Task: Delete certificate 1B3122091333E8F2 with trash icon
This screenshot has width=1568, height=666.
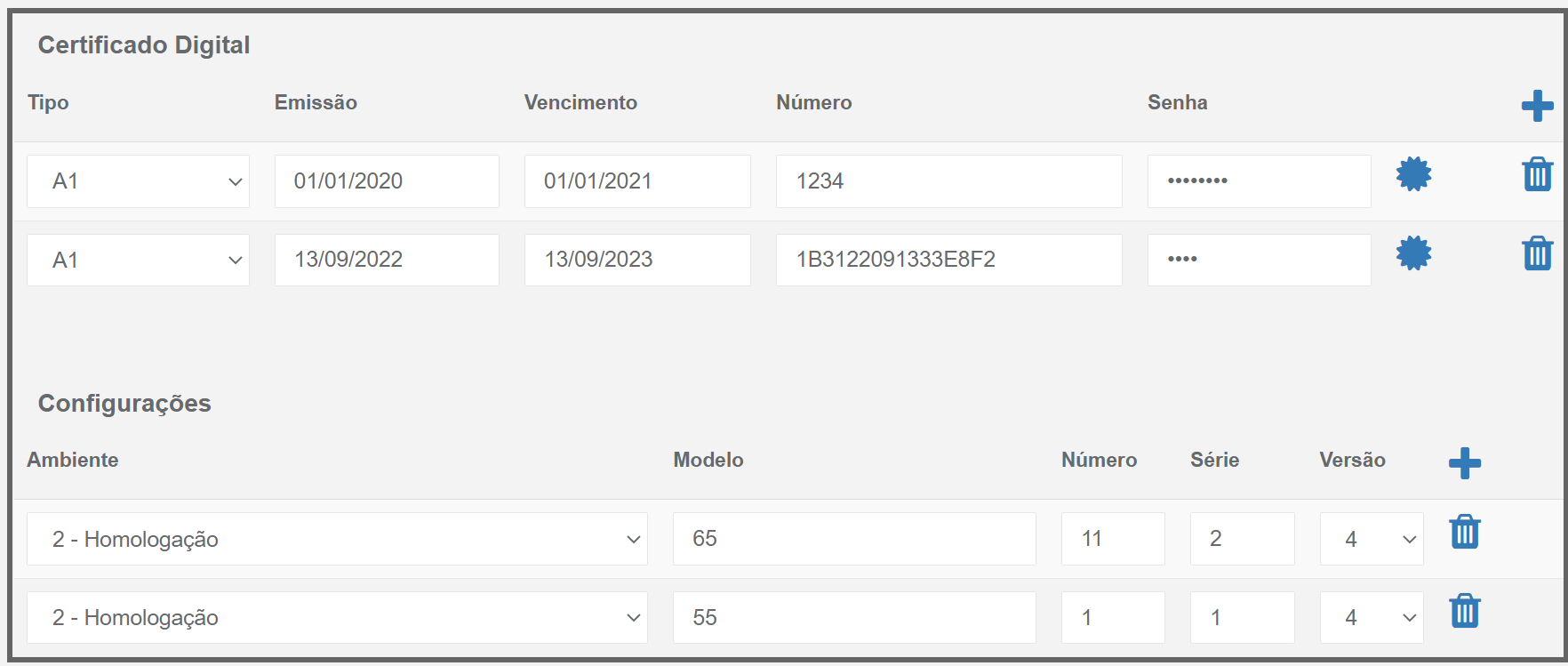Action: pyautogui.click(x=1537, y=253)
